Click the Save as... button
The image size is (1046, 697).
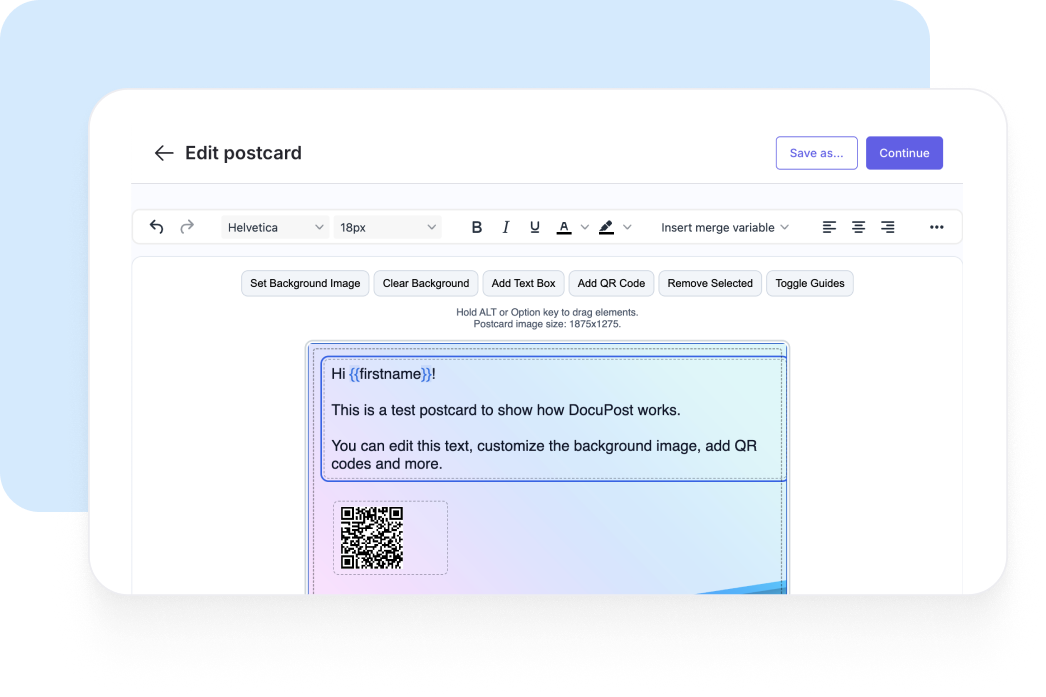tap(816, 153)
